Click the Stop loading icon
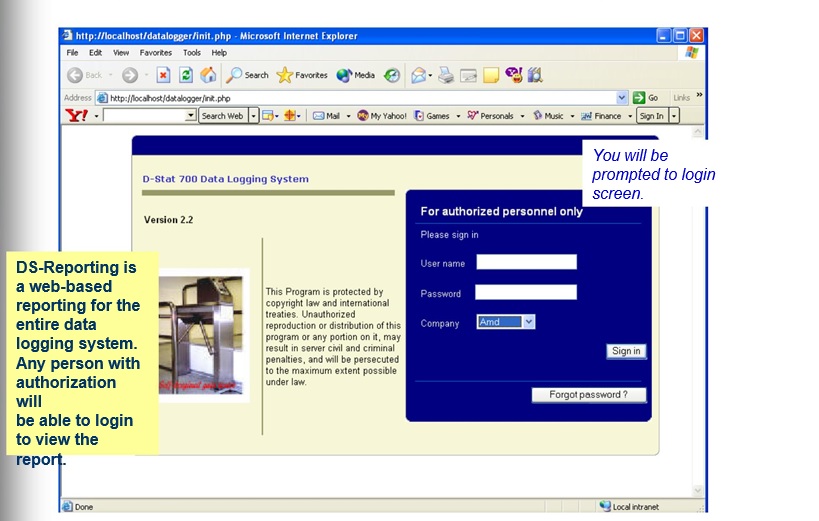Viewport: 819px width, 521px height. coord(163,75)
